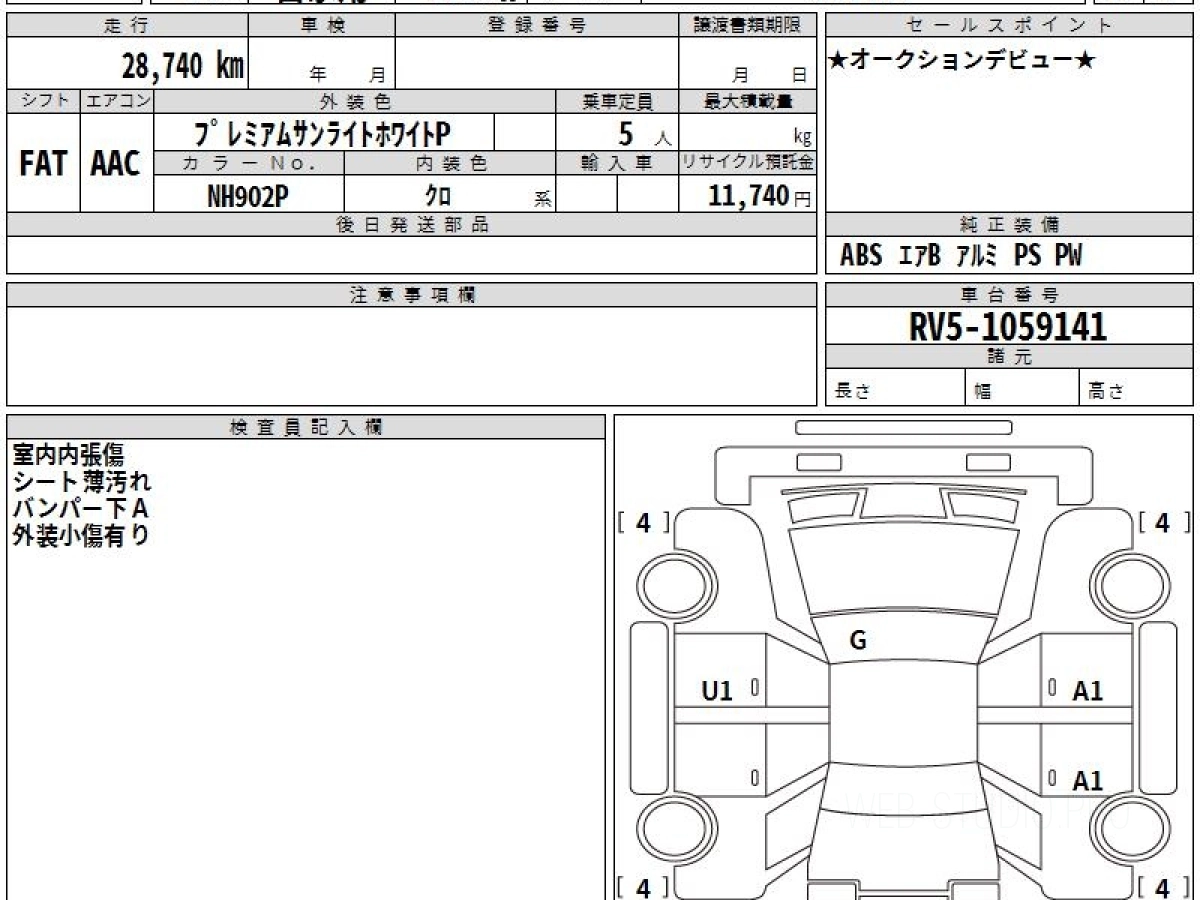Select the 乗車定員 header

point(617,101)
